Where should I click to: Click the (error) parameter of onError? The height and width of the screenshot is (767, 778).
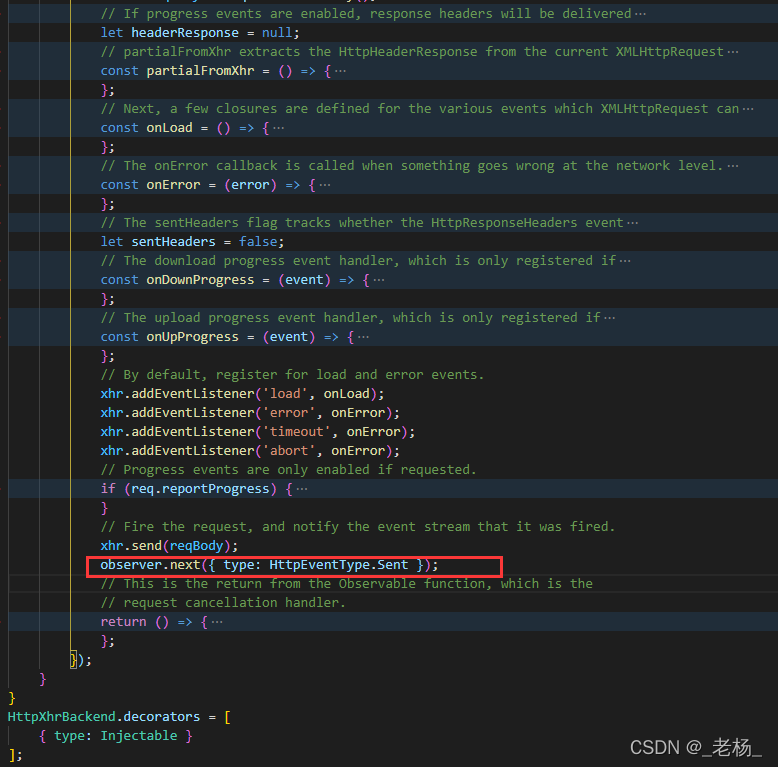pos(250,185)
